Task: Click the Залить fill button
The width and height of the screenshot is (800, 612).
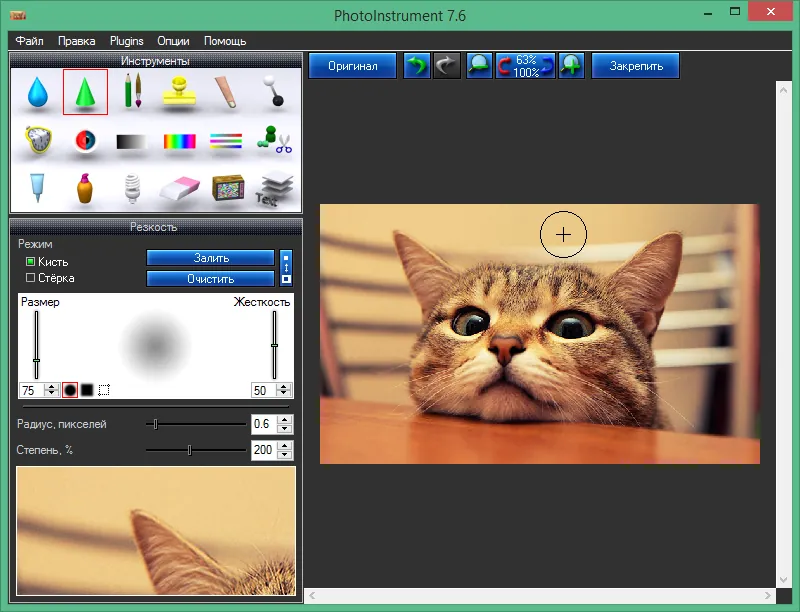Action: tap(211, 258)
